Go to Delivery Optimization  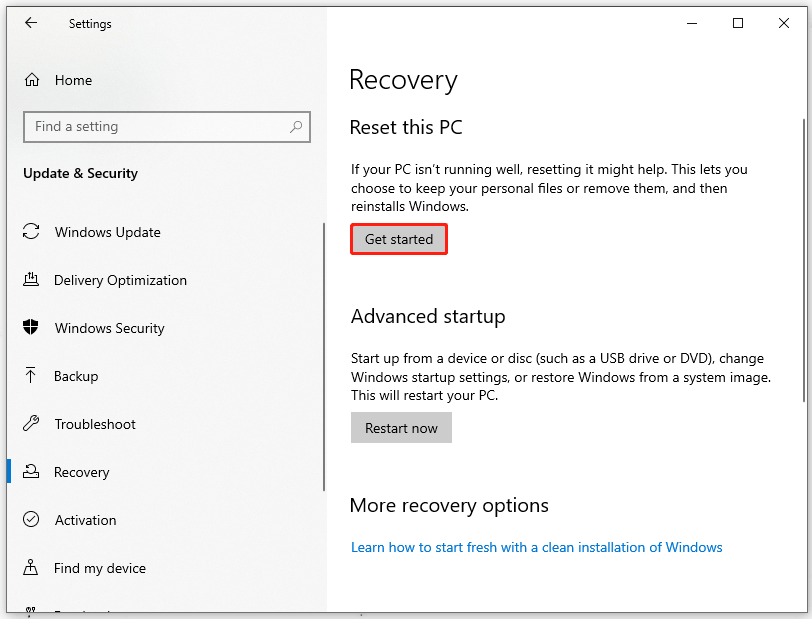[120, 280]
